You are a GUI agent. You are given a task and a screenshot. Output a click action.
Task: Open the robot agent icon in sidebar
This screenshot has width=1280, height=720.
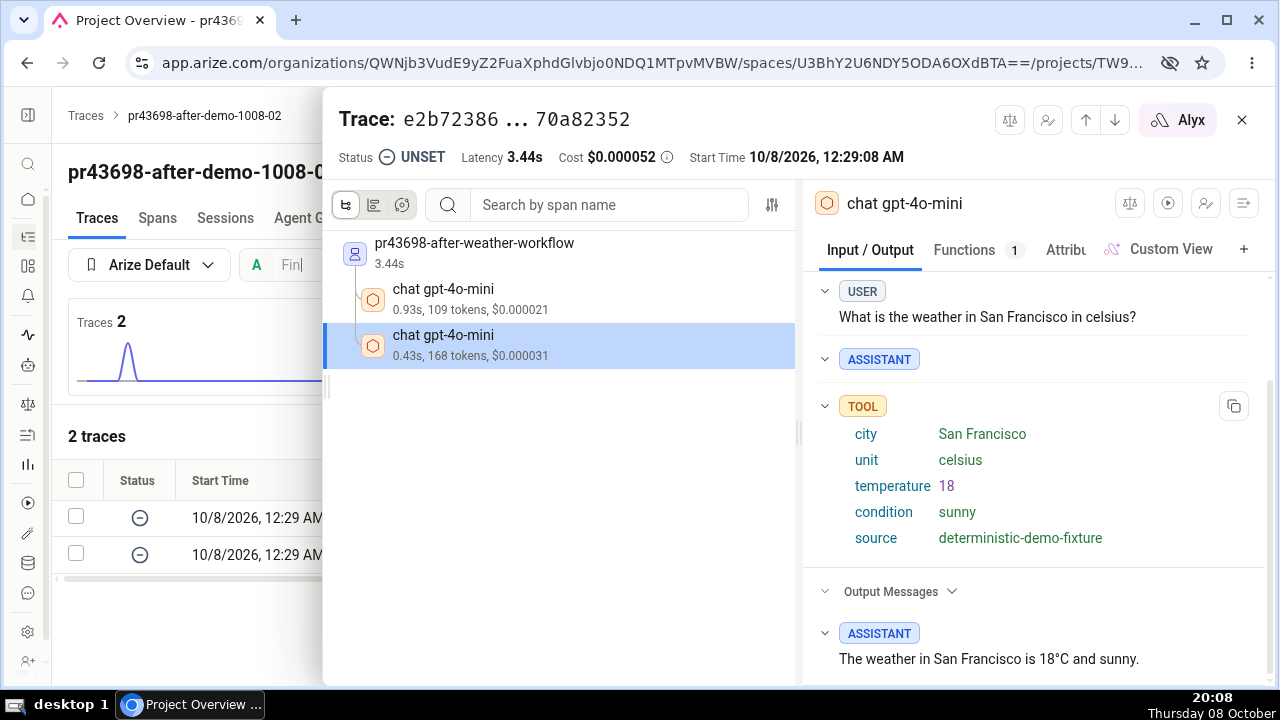click(x=28, y=366)
